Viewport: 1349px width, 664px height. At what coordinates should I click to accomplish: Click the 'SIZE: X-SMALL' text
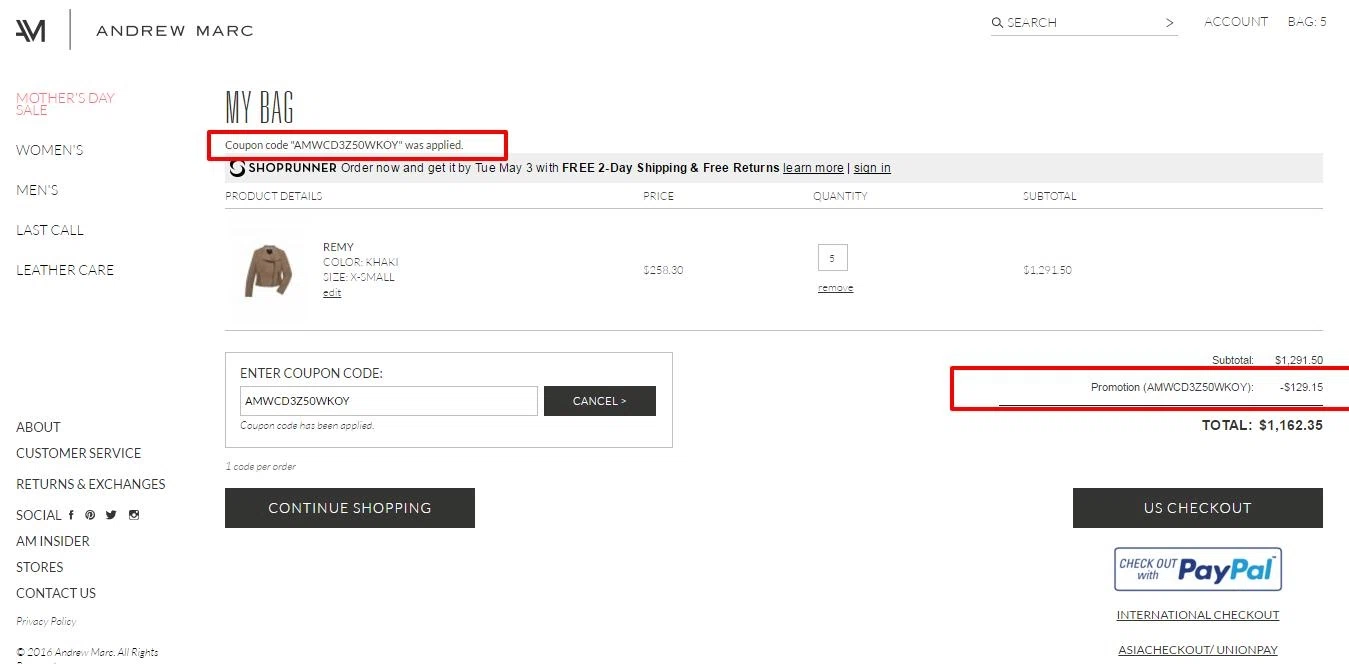click(x=359, y=277)
